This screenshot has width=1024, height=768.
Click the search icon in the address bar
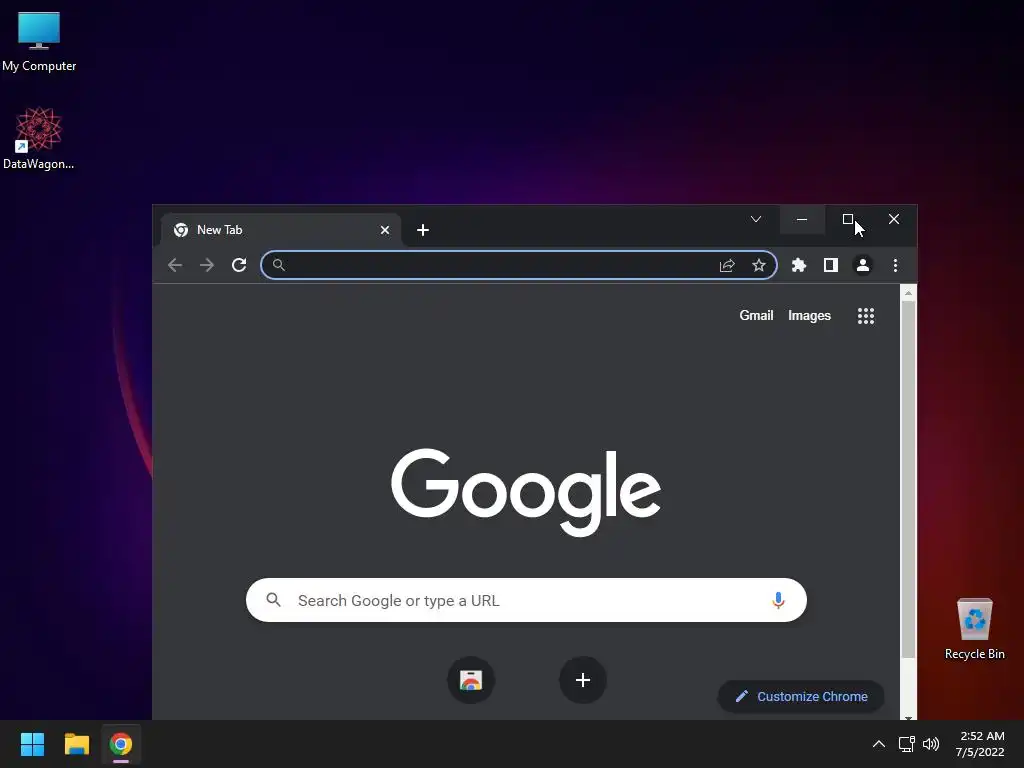[279, 265]
